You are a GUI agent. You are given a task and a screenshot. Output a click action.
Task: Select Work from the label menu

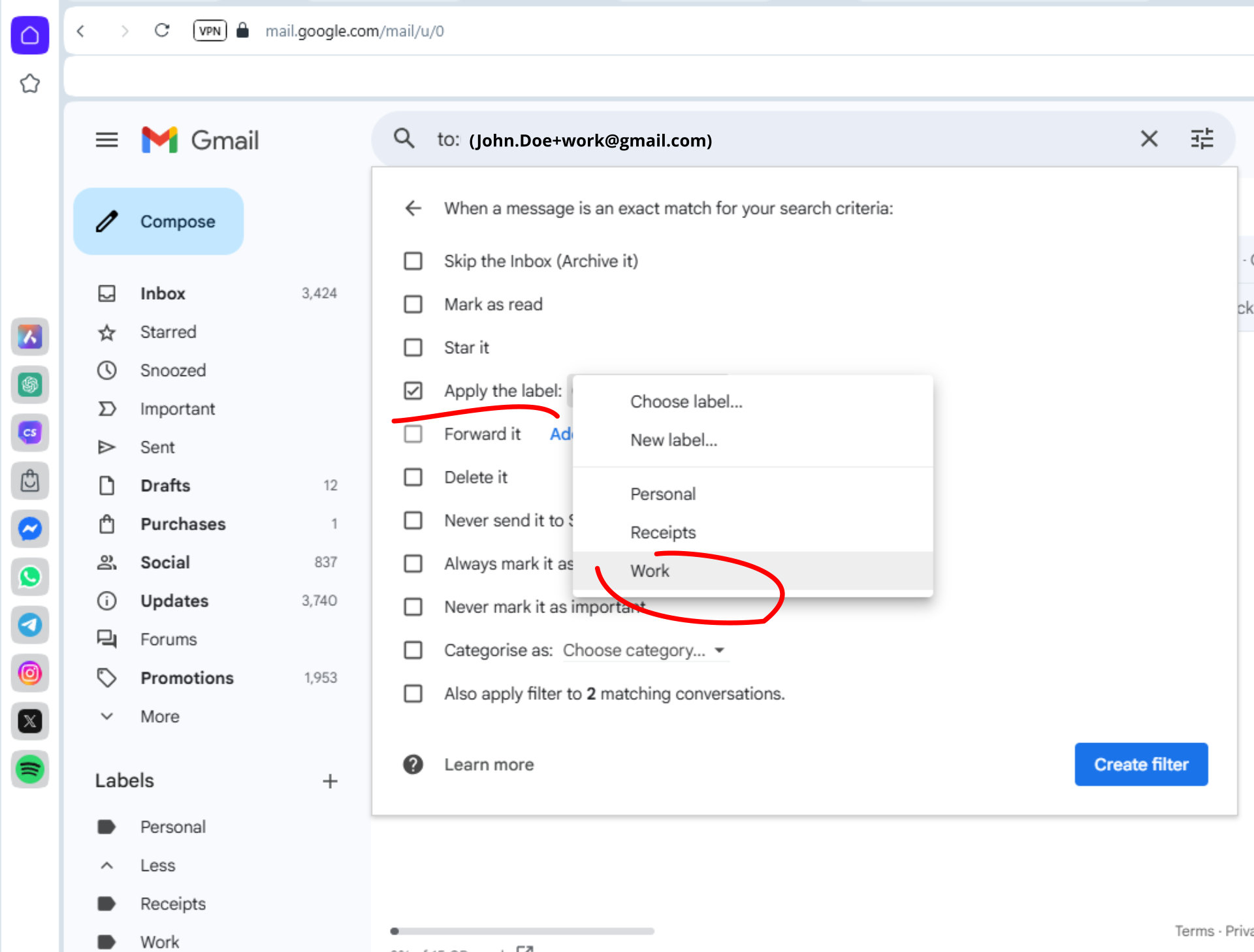tap(650, 571)
